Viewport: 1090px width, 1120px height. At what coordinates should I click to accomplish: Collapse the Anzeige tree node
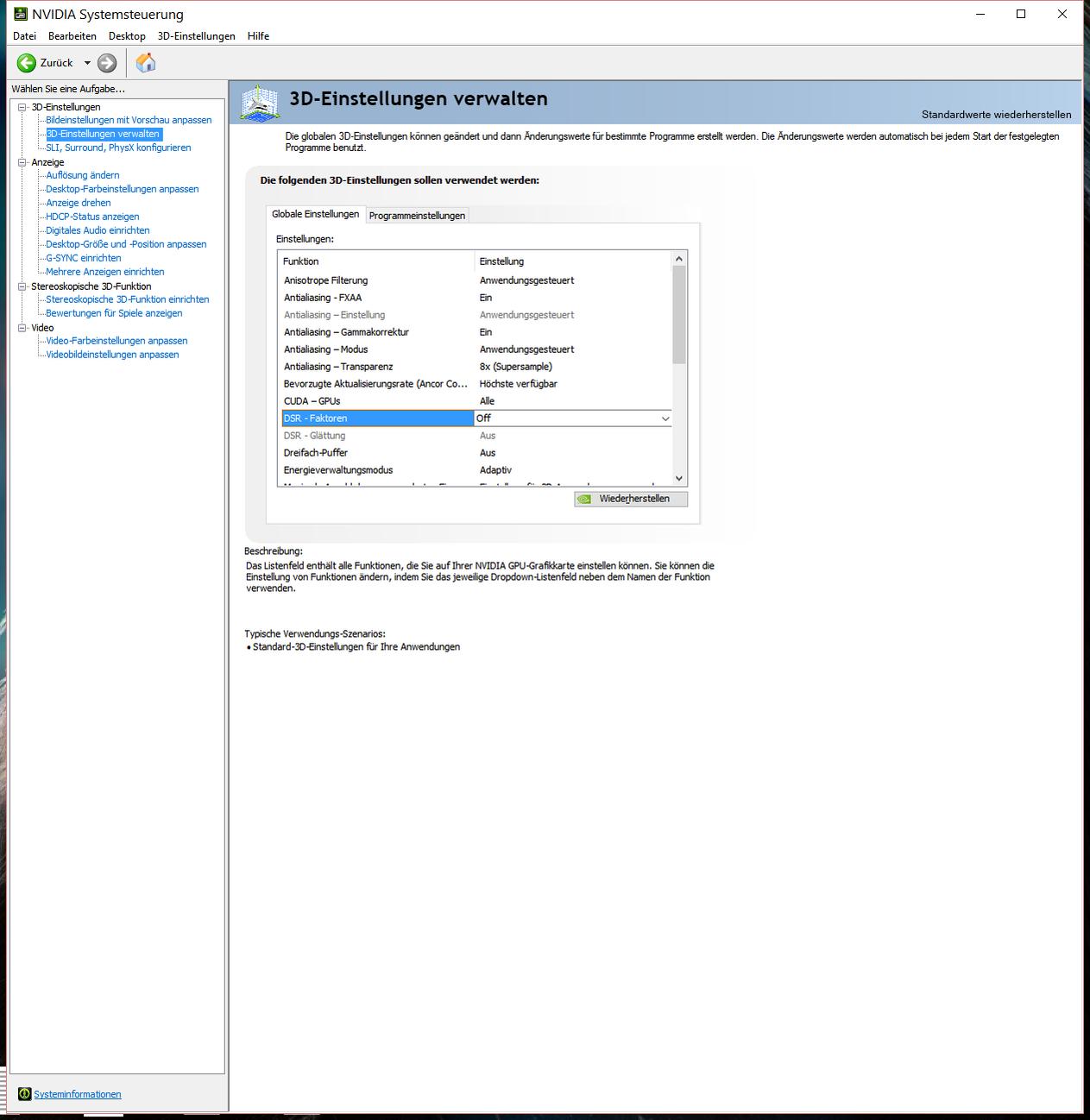[22, 162]
